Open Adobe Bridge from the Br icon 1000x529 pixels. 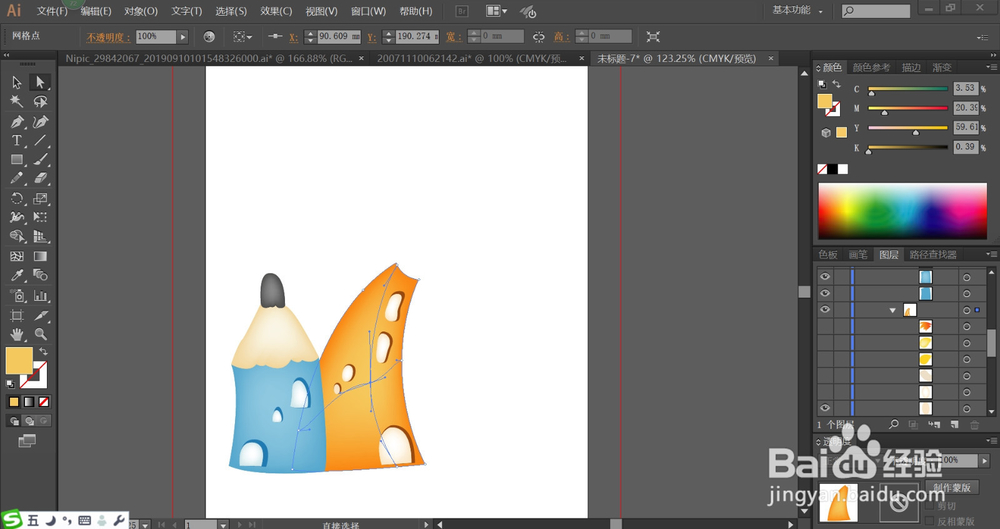[462, 11]
